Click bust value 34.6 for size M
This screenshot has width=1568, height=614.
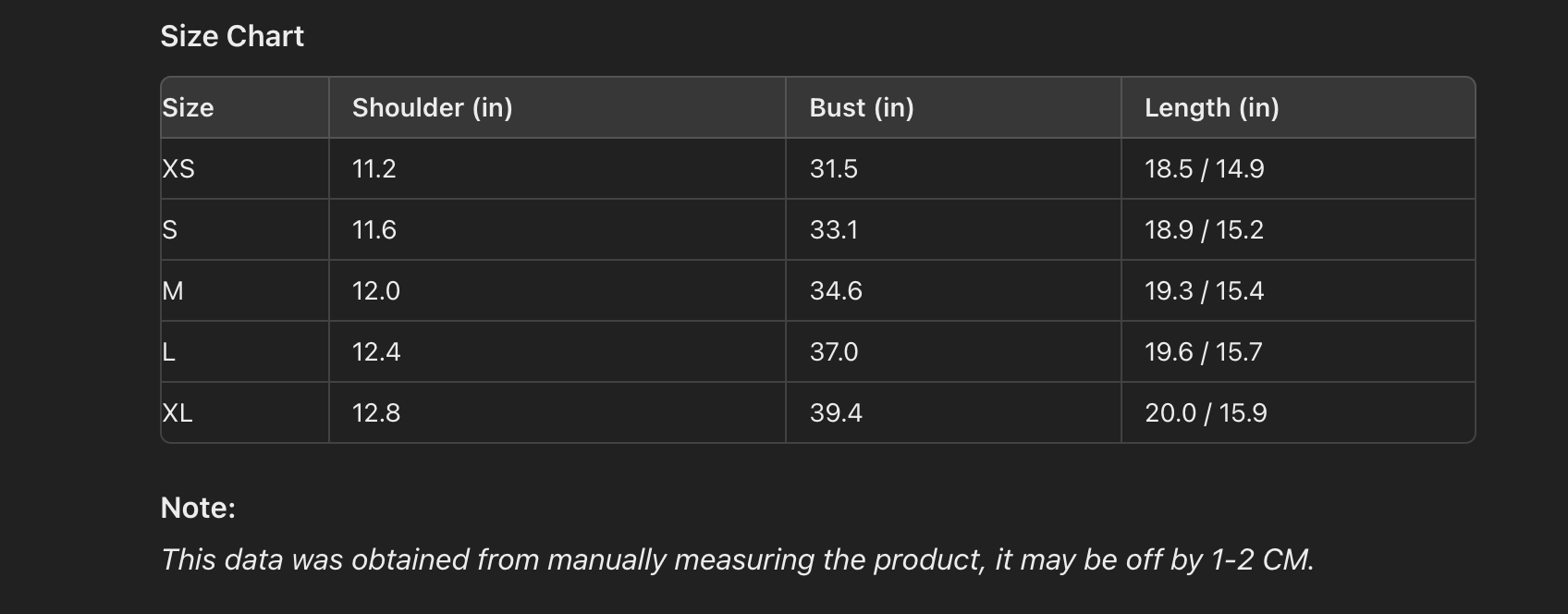pos(836,290)
